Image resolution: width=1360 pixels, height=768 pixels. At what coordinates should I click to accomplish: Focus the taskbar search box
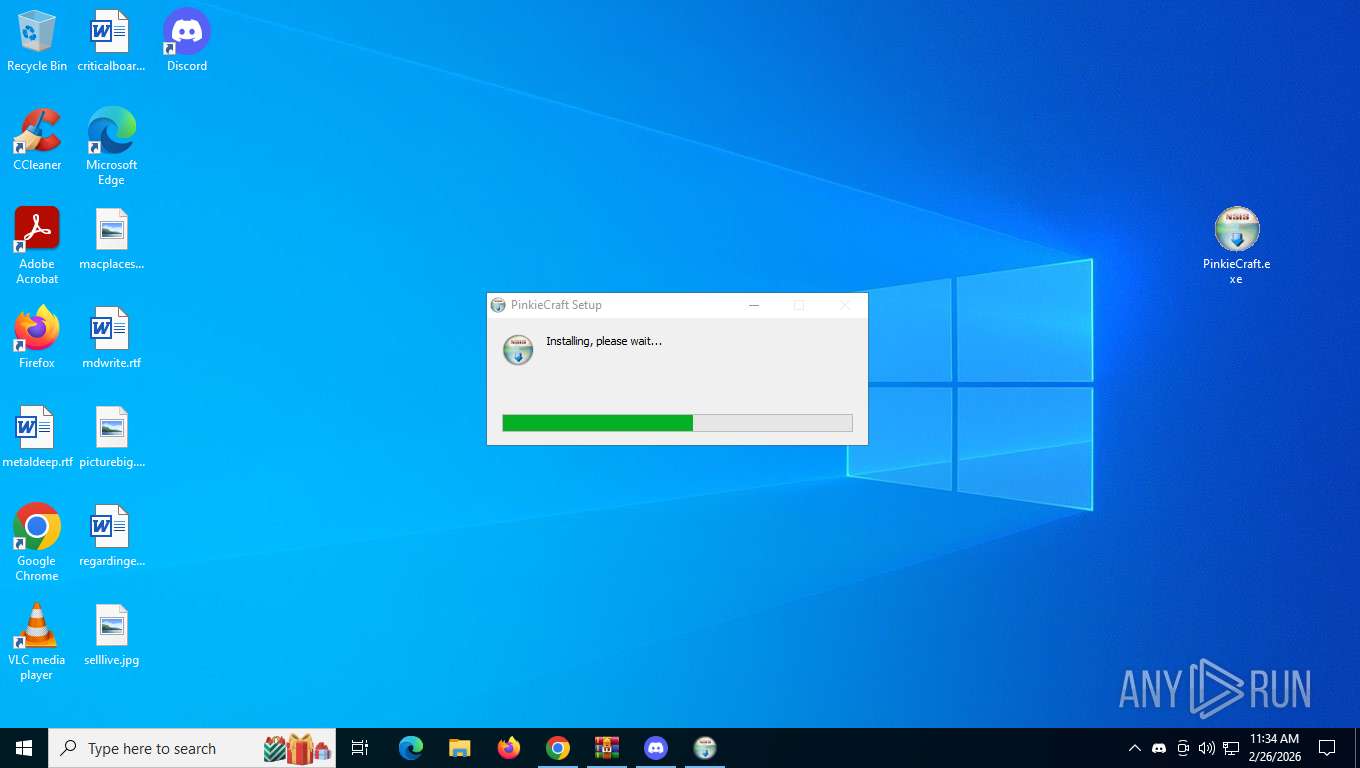coord(192,748)
